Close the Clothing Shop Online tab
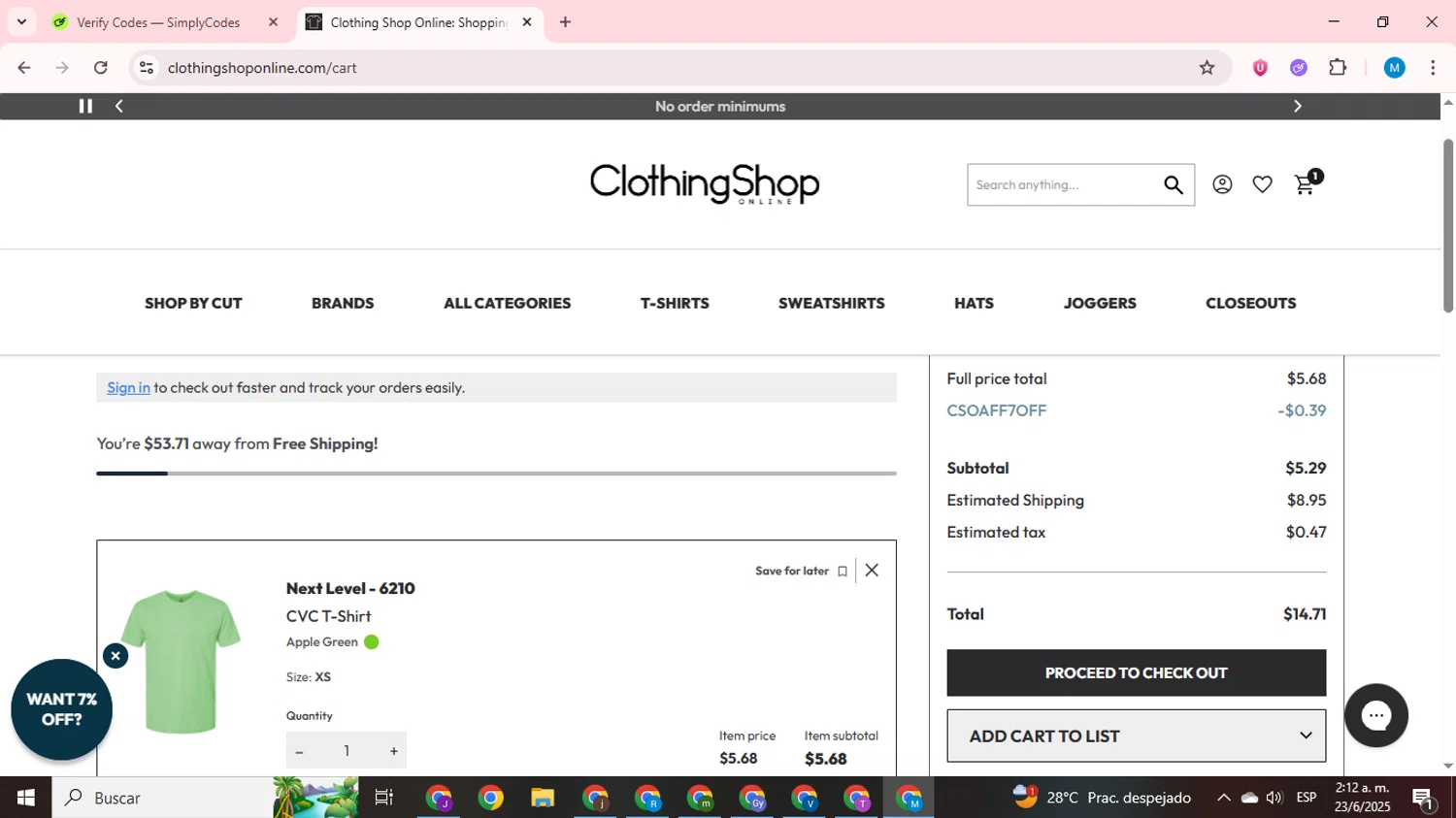Viewport: 1456px width, 818px height. click(527, 22)
